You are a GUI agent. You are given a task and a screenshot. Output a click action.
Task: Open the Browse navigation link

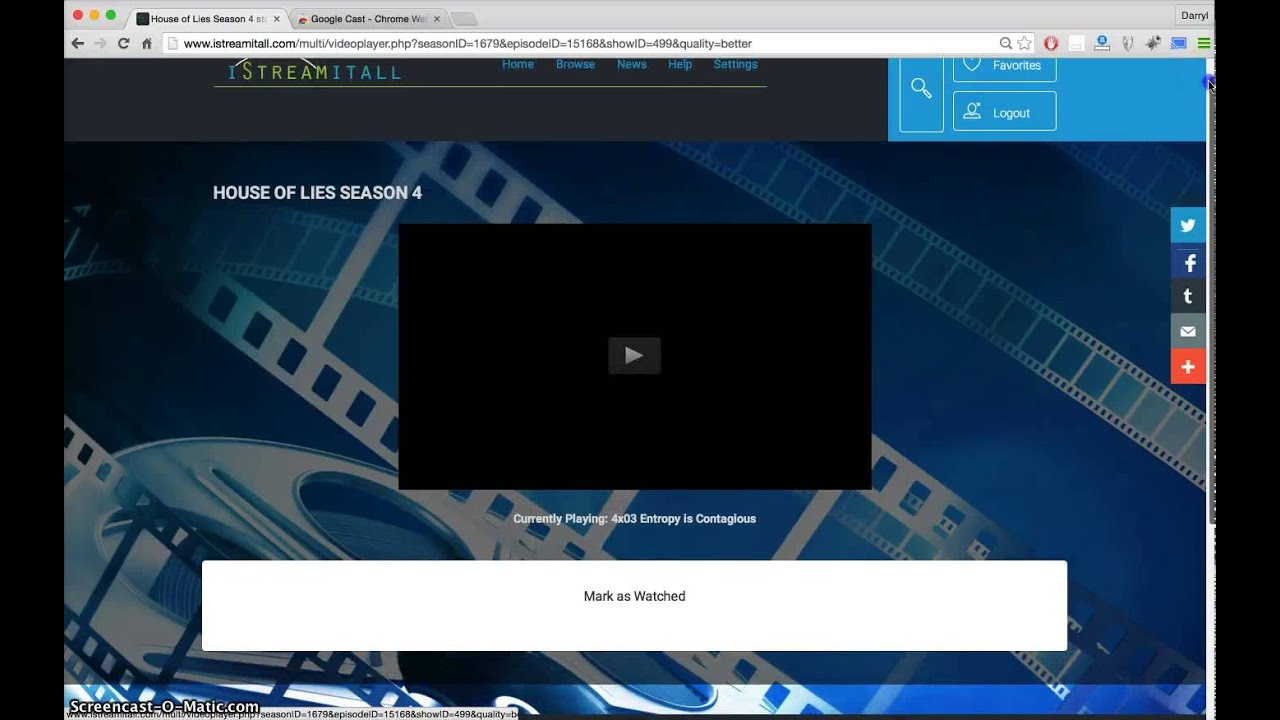click(575, 64)
